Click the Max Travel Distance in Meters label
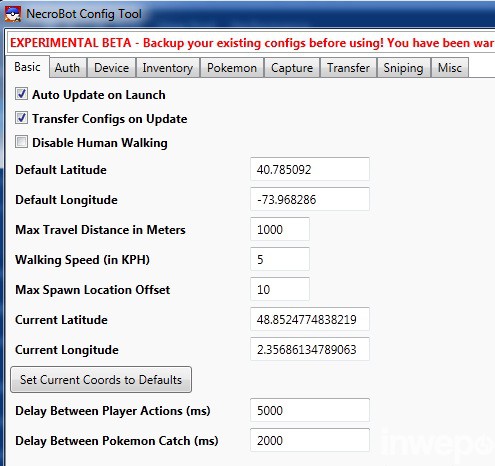The image size is (495, 466). coord(100,230)
